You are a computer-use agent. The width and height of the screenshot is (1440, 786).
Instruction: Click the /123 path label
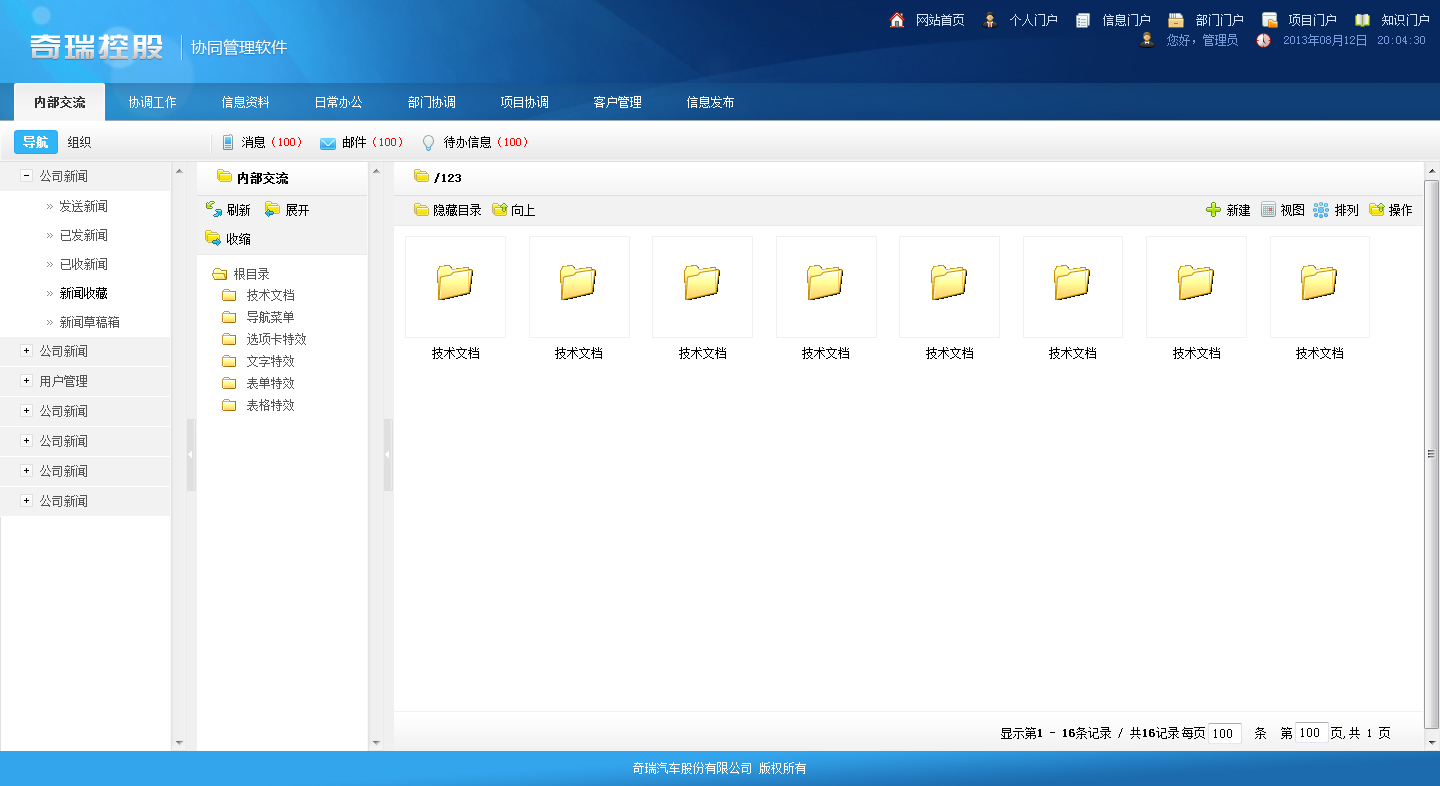(448, 178)
